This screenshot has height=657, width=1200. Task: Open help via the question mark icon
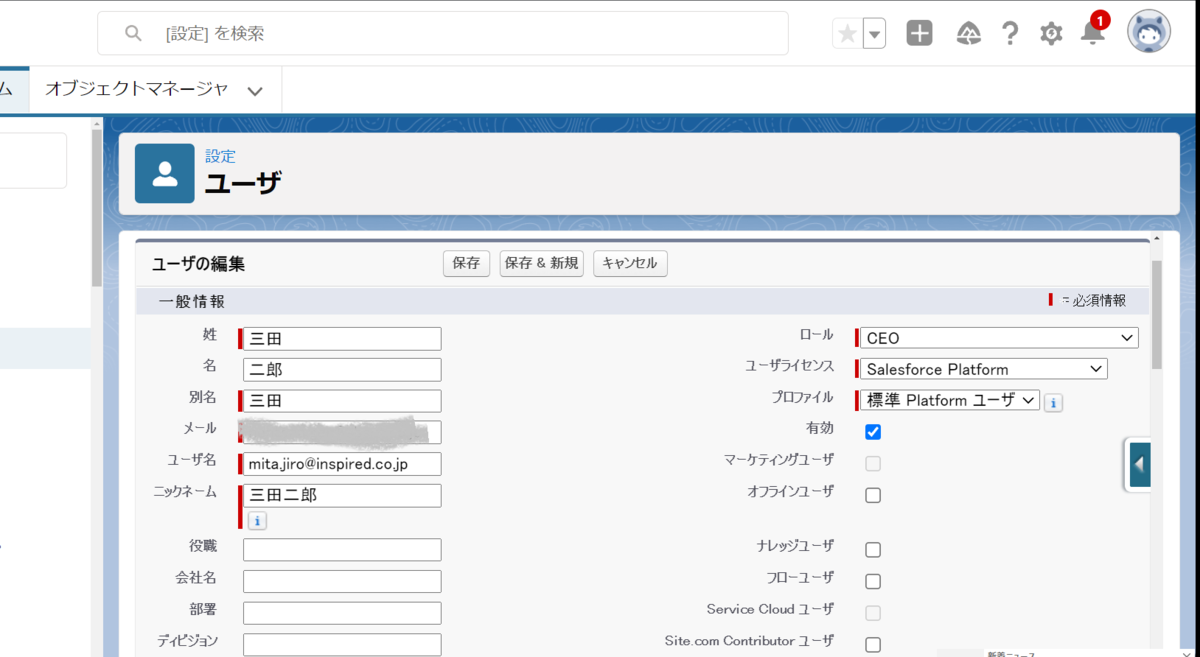coord(1010,32)
